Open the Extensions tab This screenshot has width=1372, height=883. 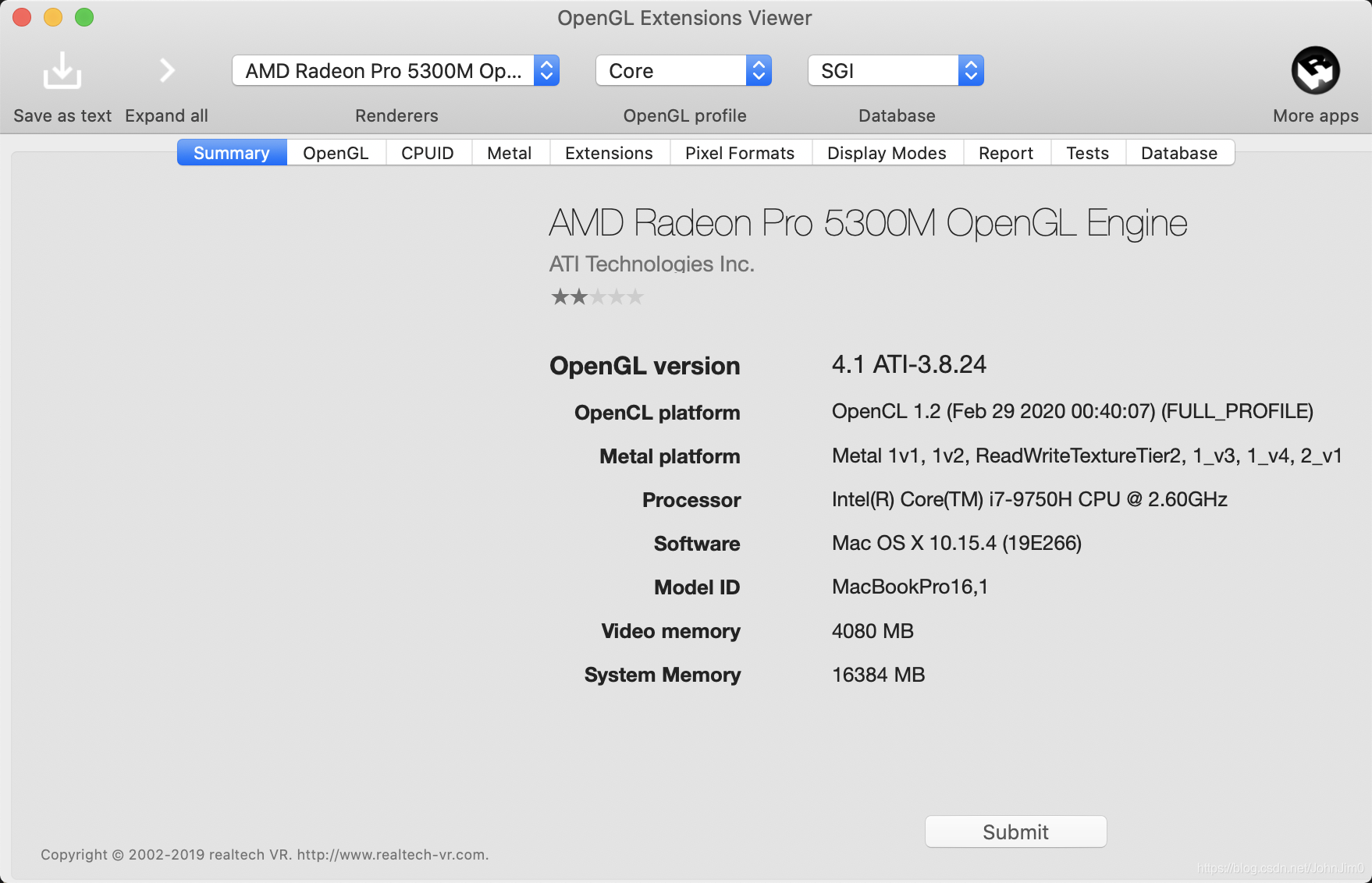click(x=610, y=153)
